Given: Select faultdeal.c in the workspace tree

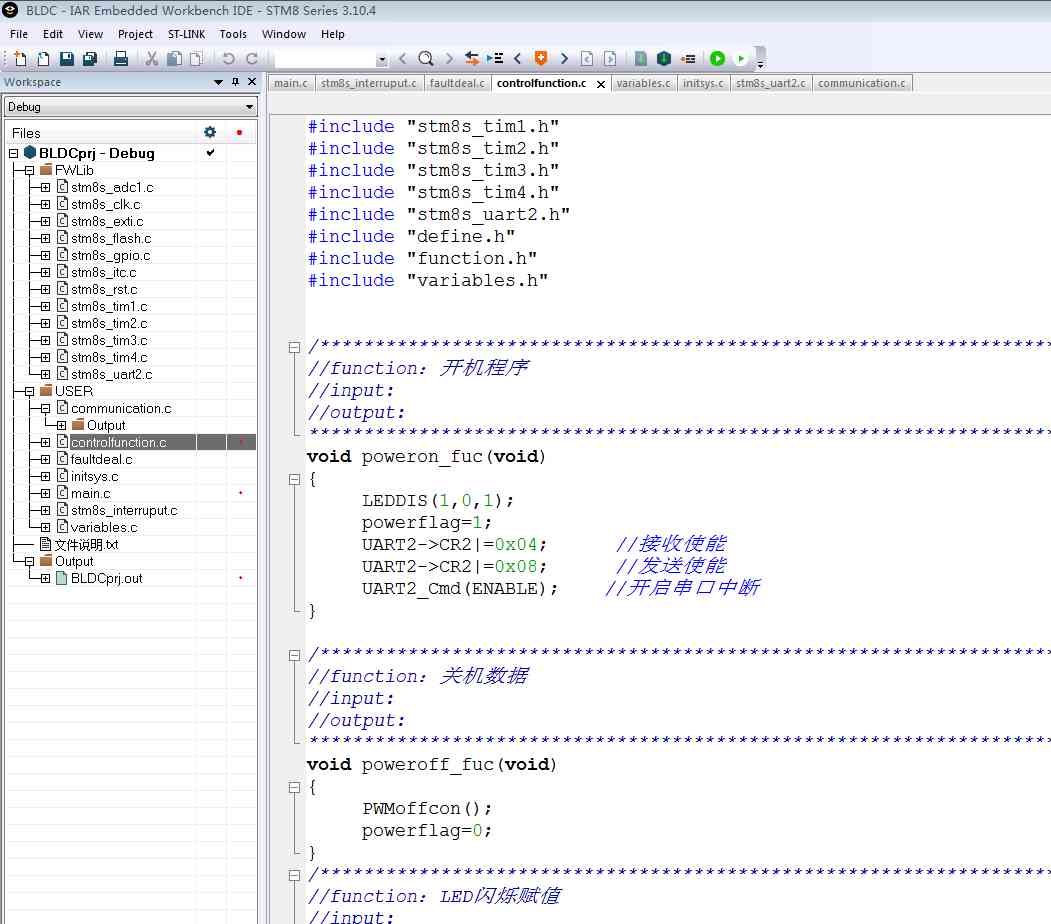Looking at the screenshot, I should click(101, 460).
